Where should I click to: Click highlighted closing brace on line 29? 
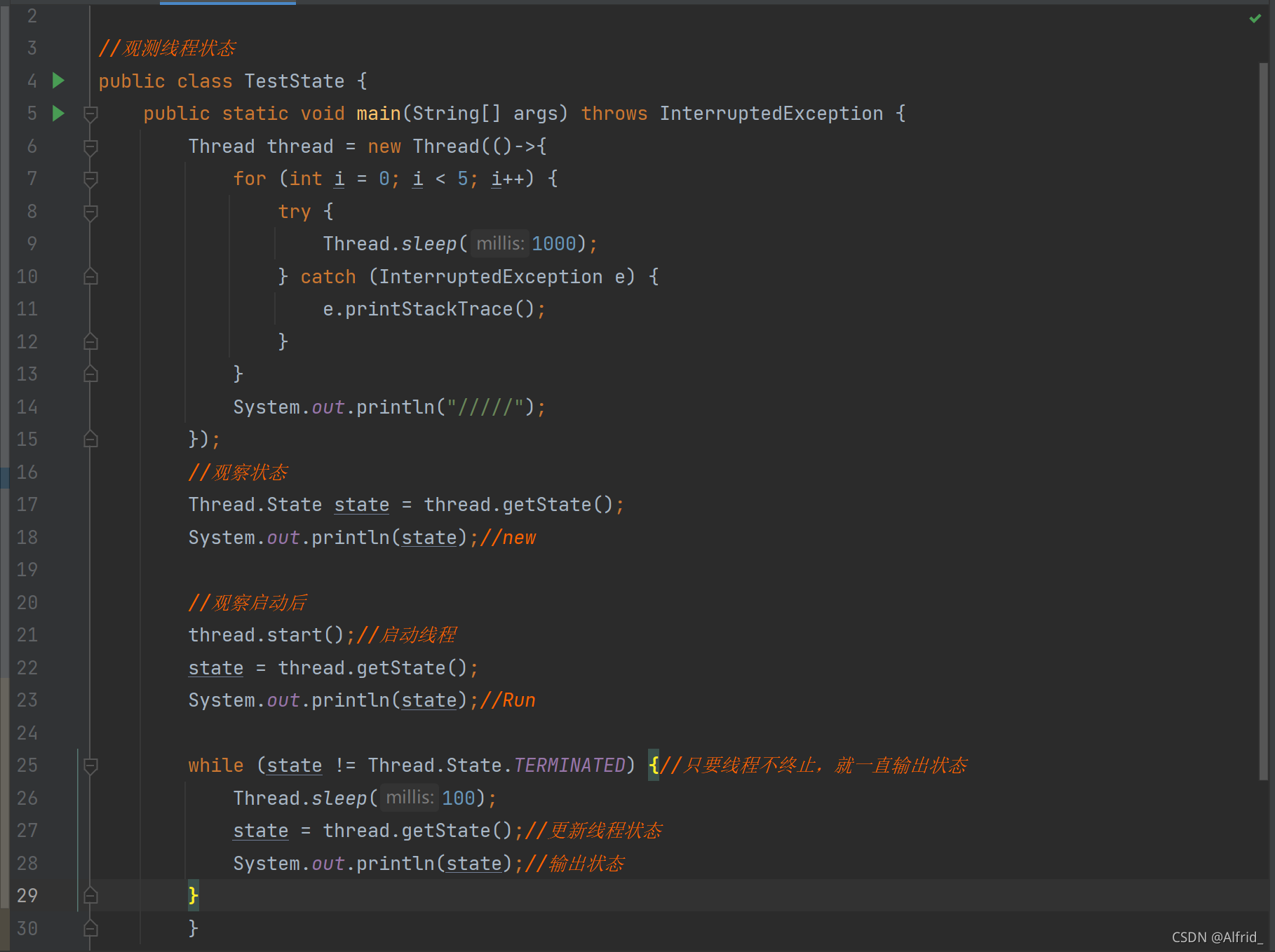click(x=194, y=895)
